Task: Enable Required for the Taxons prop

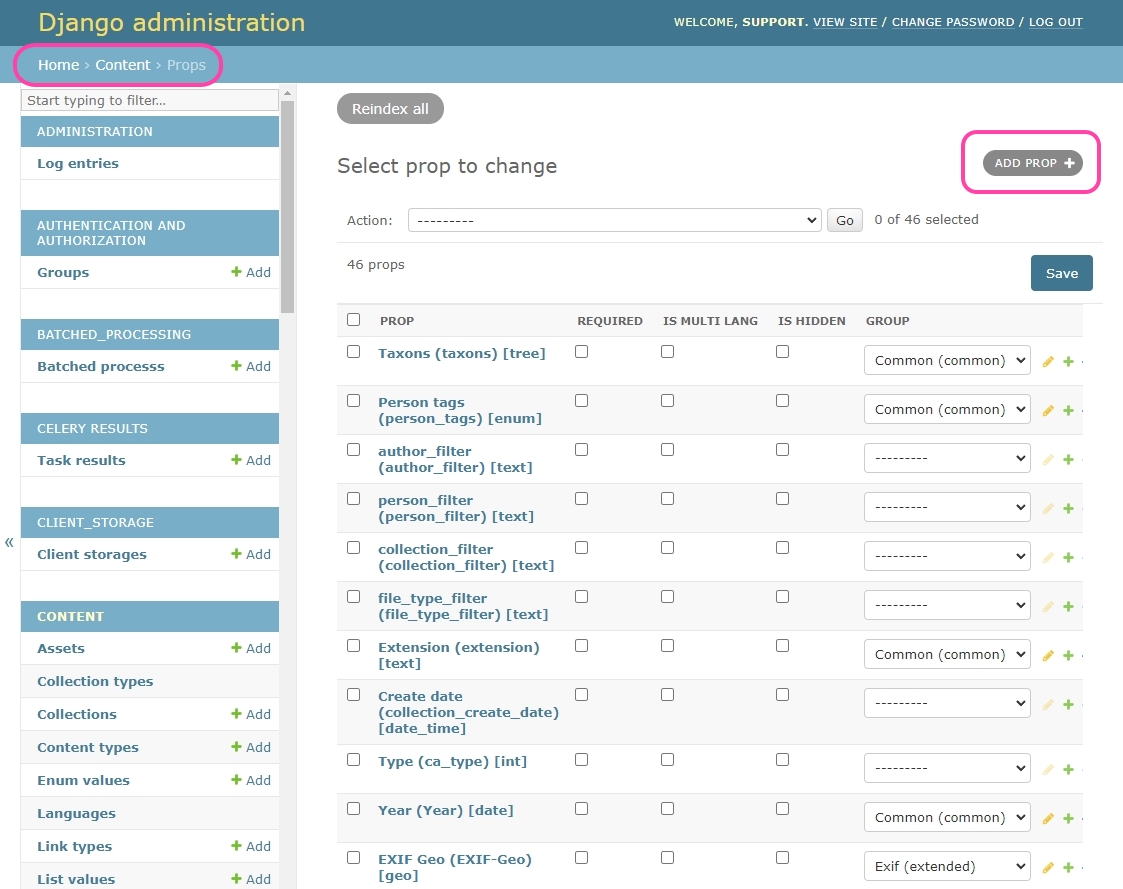Action: (582, 352)
